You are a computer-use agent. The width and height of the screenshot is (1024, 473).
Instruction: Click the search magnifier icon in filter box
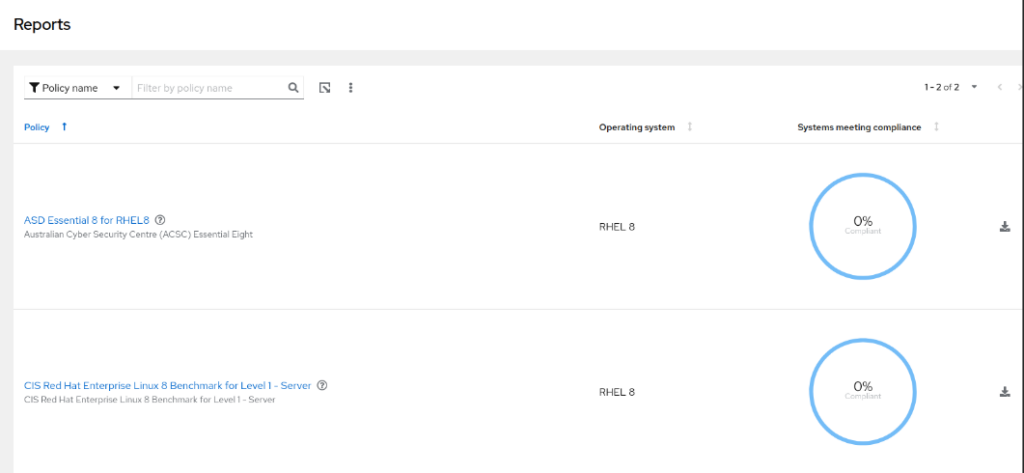[293, 88]
